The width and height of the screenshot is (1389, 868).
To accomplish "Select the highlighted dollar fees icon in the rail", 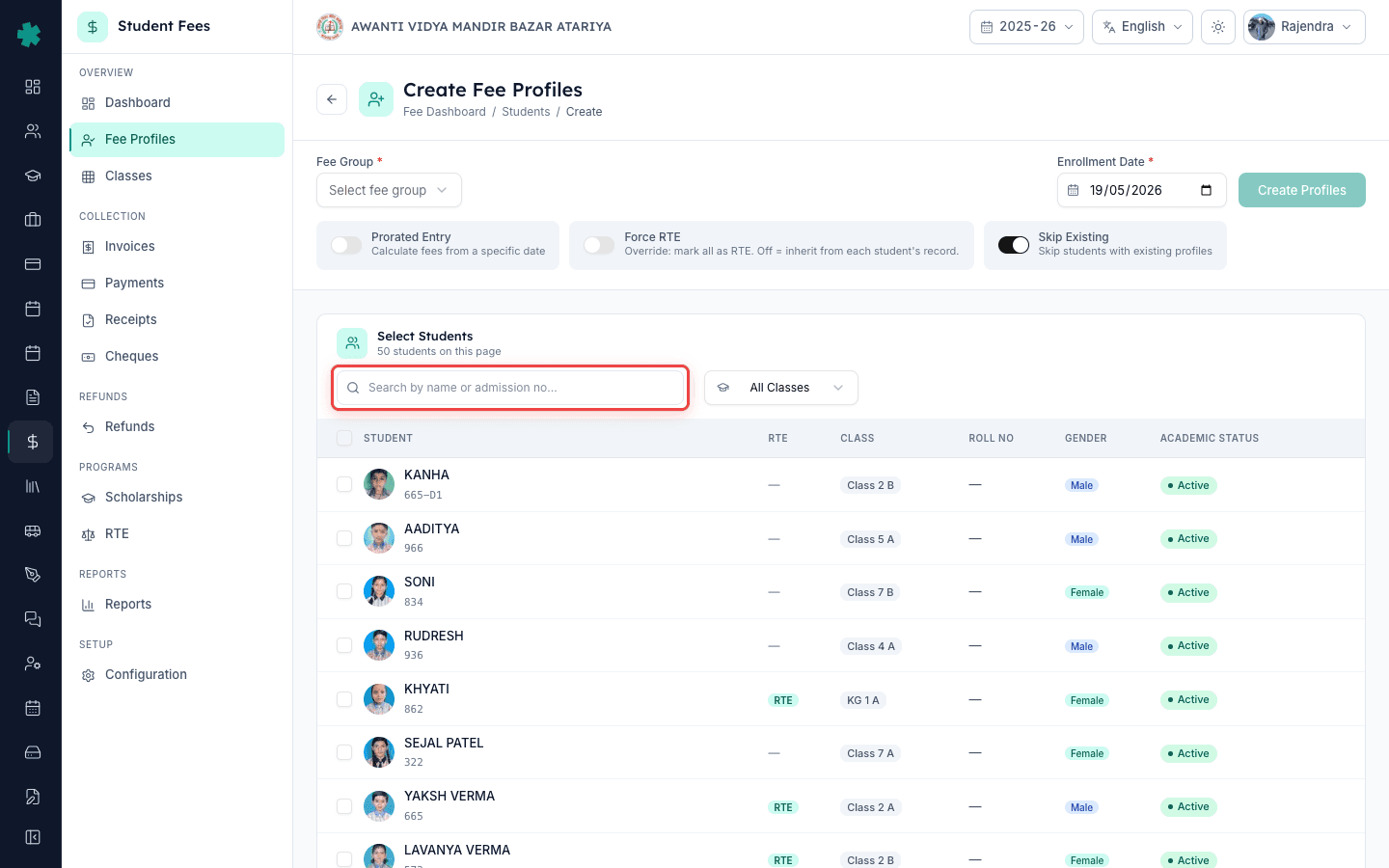I will [32, 442].
